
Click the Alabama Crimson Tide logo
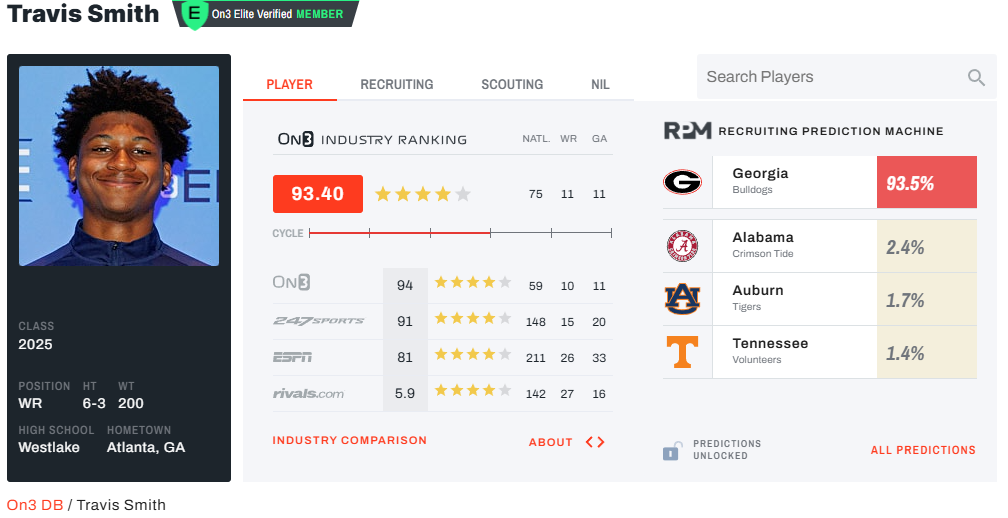[x=682, y=246]
